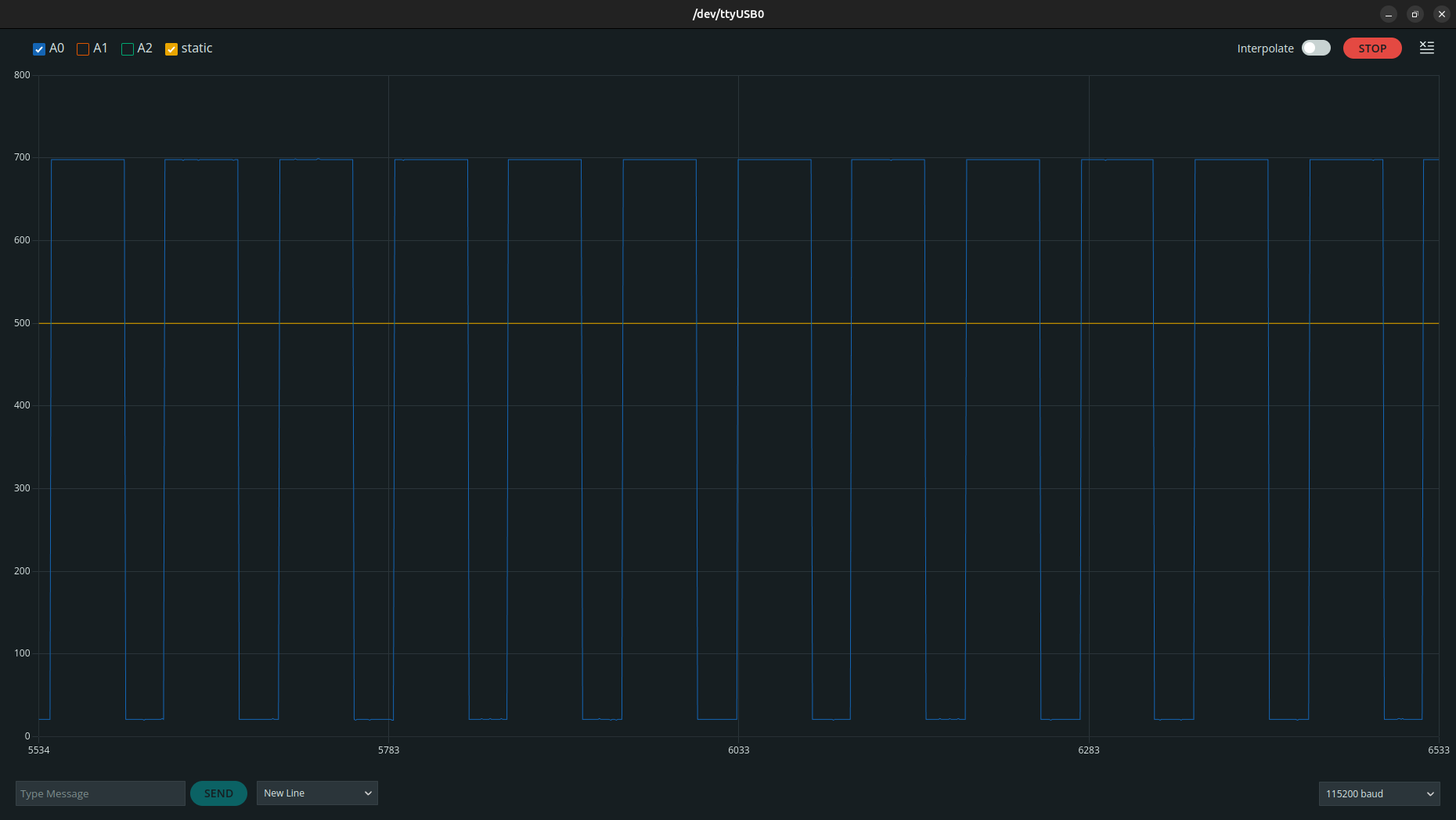Image resolution: width=1456 pixels, height=820 pixels.
Task: Maximize the serial plotter window
Action: (1415, 14)
